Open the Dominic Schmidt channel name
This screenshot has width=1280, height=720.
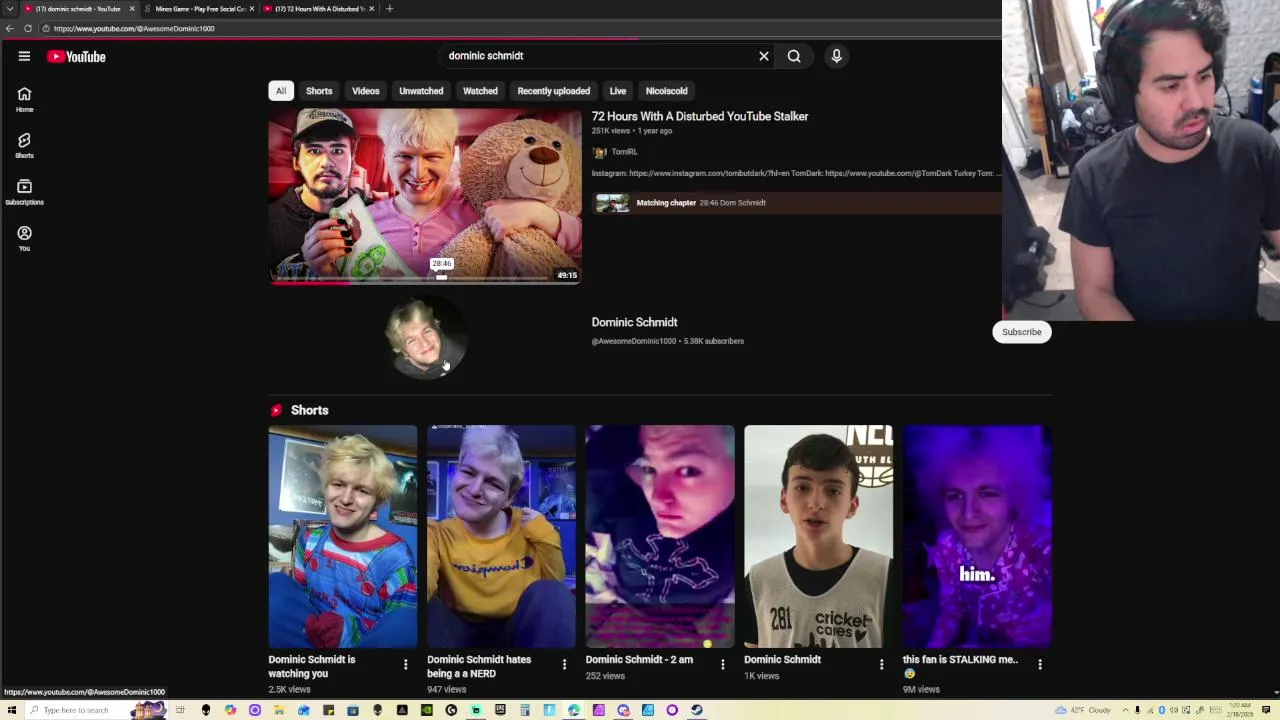pos(634,322)
